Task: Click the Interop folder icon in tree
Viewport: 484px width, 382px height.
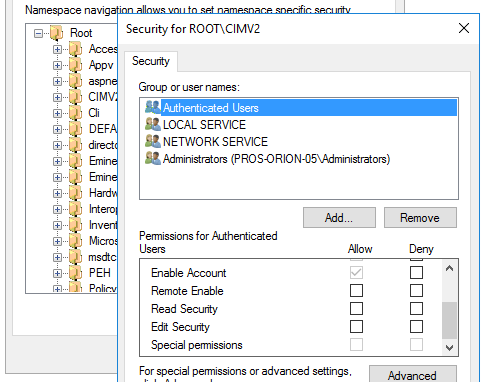Action: 76,209
